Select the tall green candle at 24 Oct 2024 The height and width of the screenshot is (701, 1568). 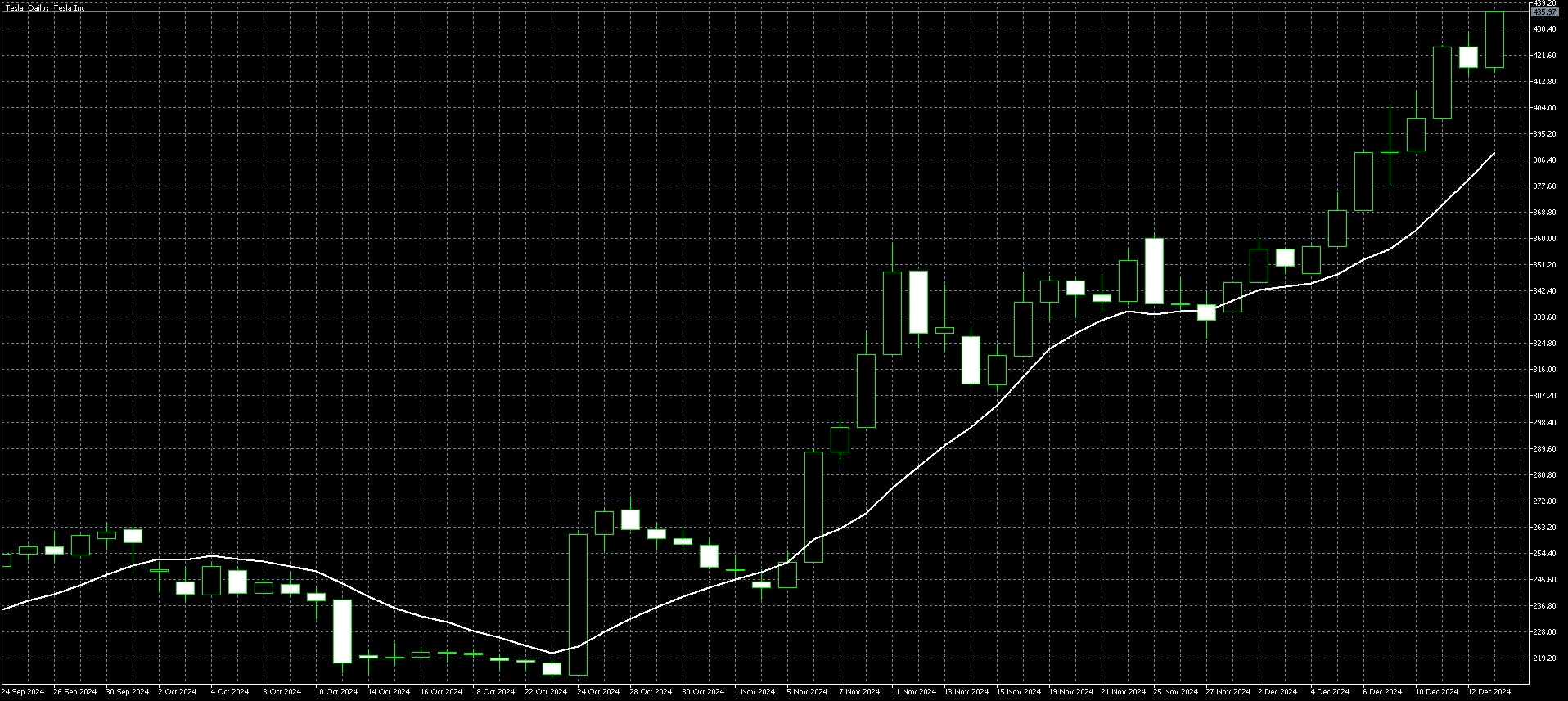point(578,604)
